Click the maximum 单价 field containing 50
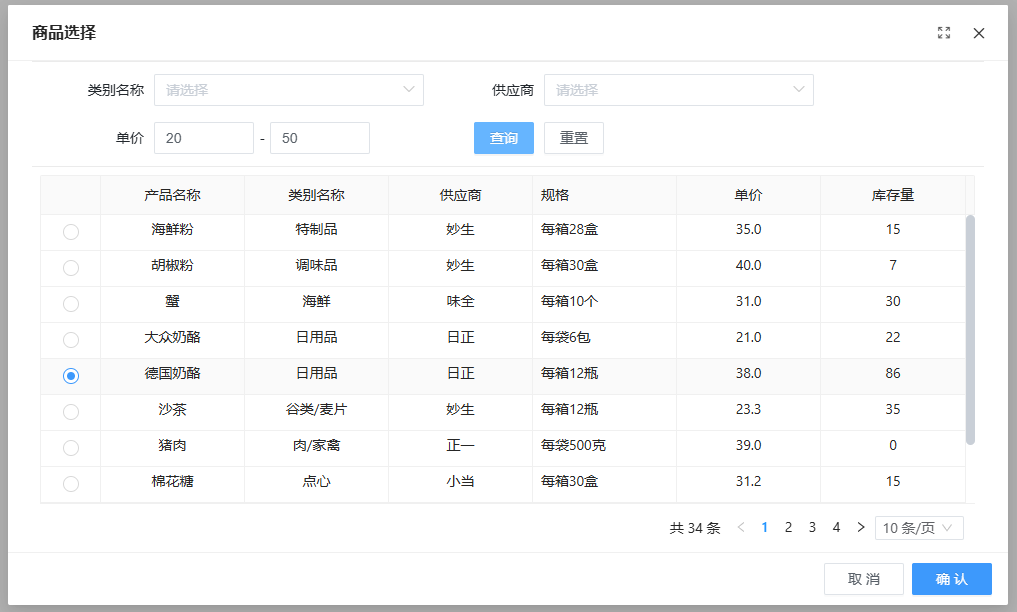The image size is (1017, 612). click(x=320, y=138)
